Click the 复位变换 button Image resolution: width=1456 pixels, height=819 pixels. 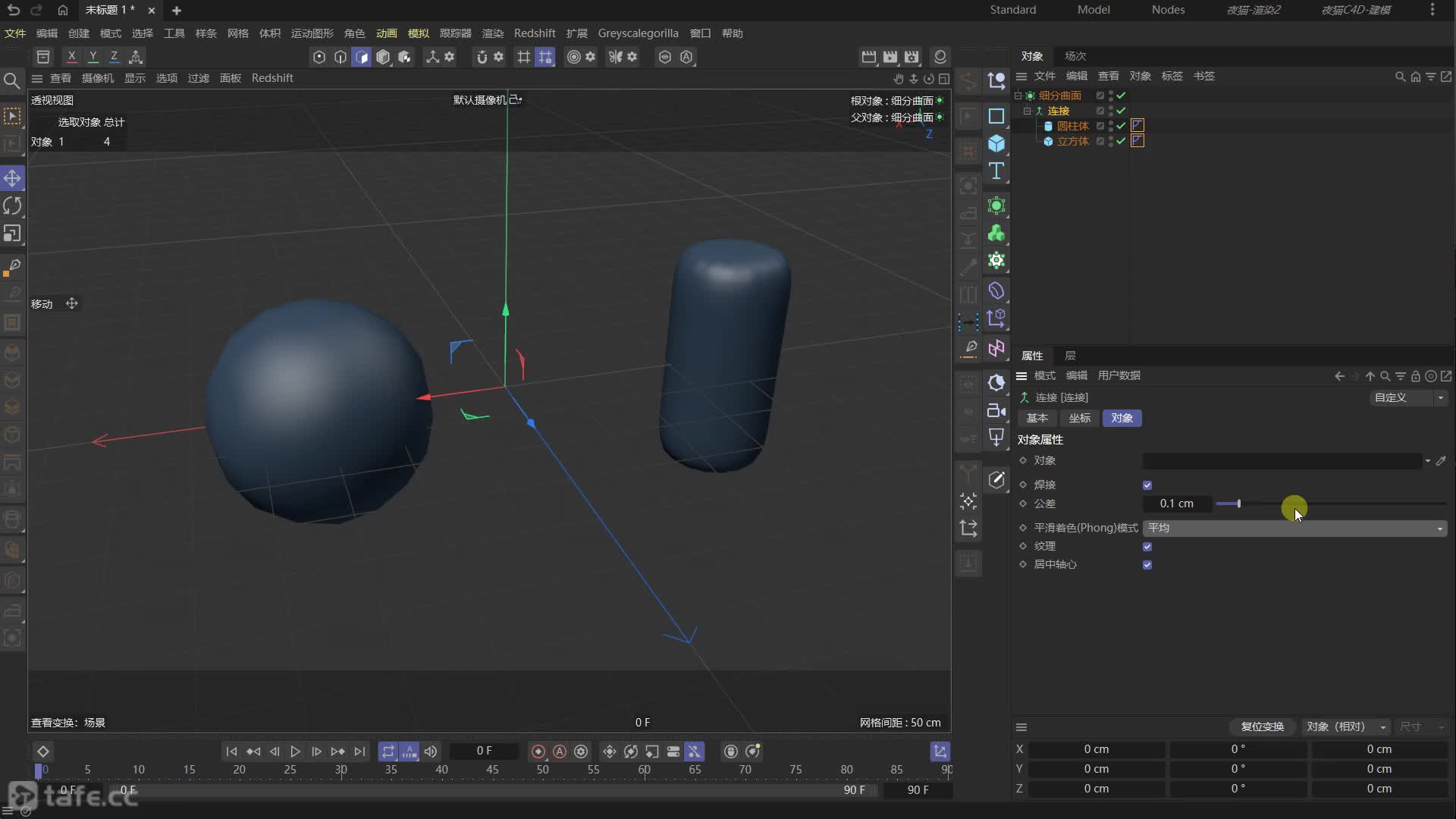click(1262, 726)
